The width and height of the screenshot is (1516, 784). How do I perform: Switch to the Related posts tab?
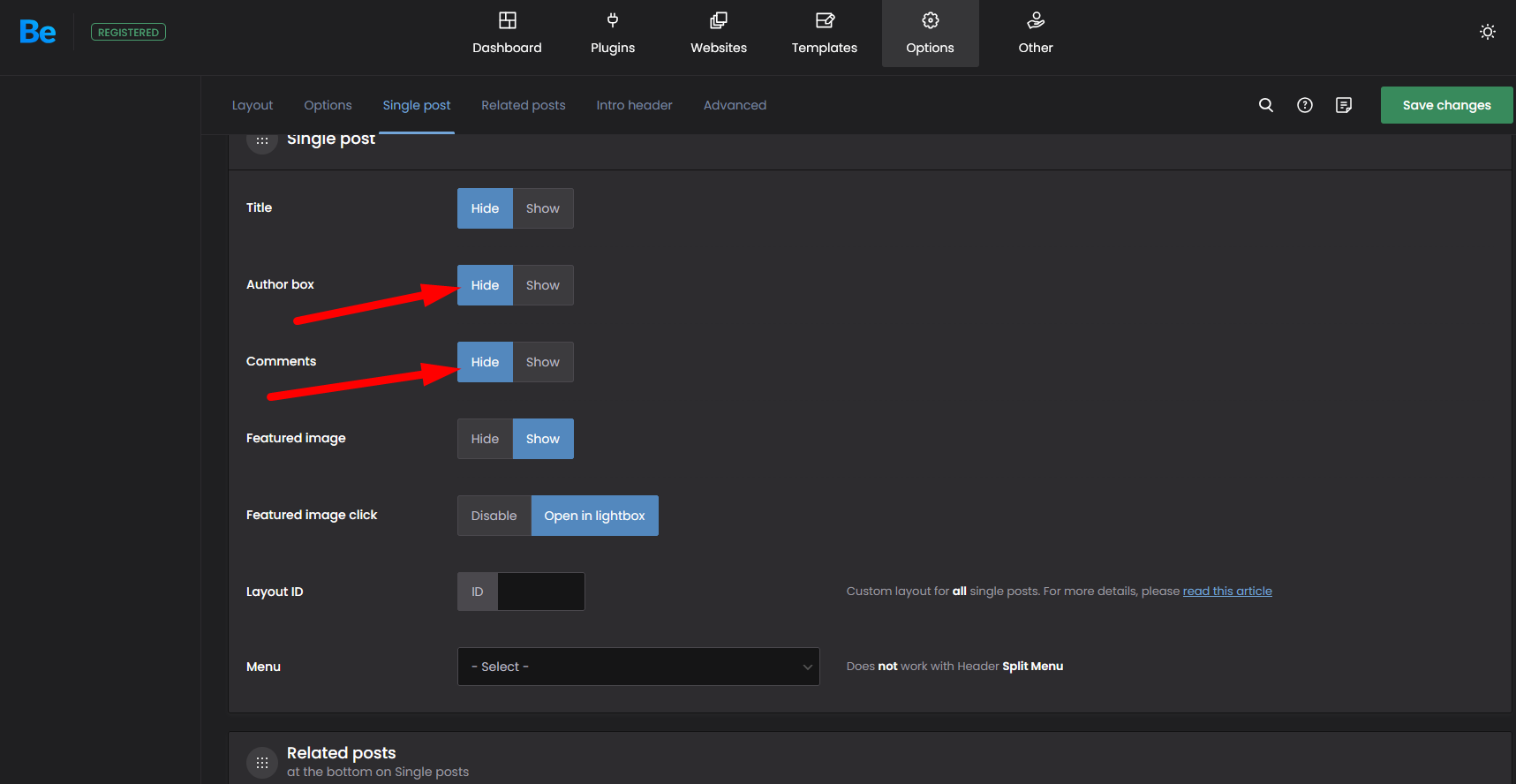click(523, 105)
